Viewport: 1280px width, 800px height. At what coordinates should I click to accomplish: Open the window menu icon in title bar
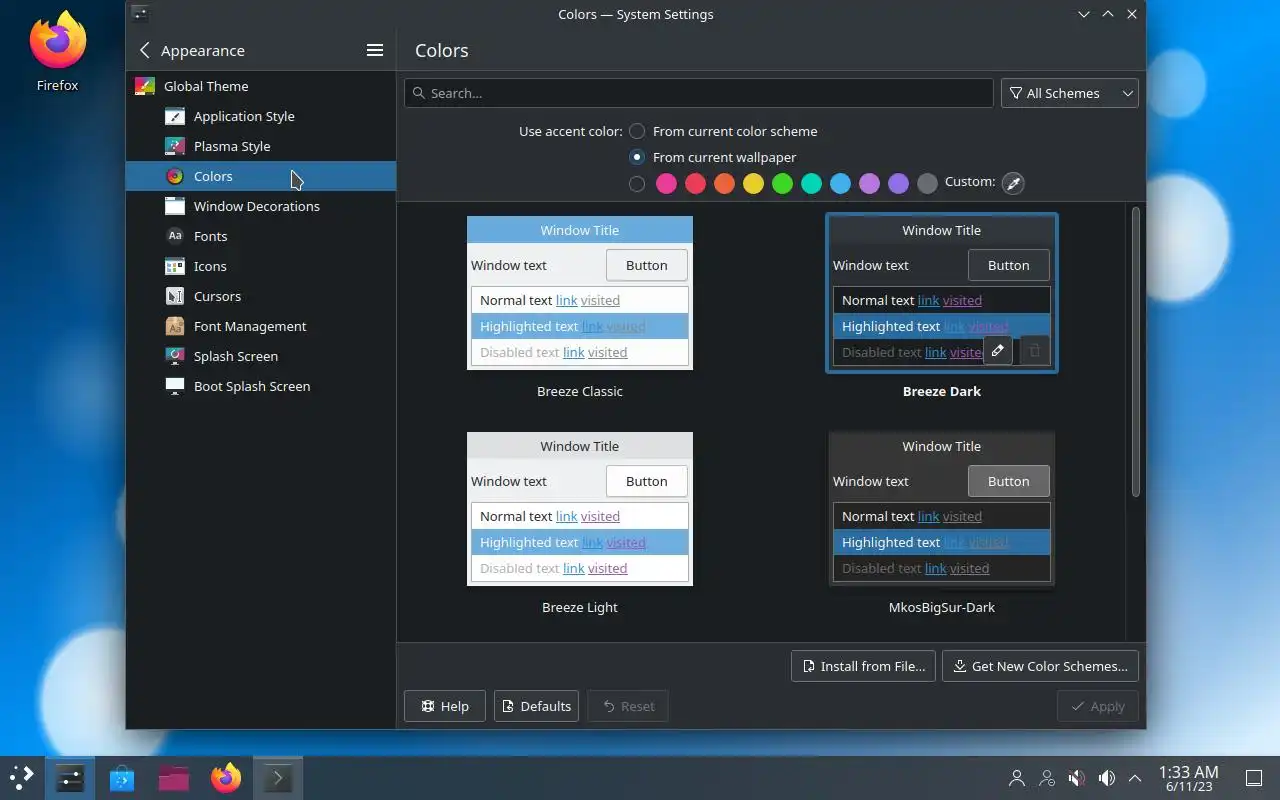pos(140,14)
